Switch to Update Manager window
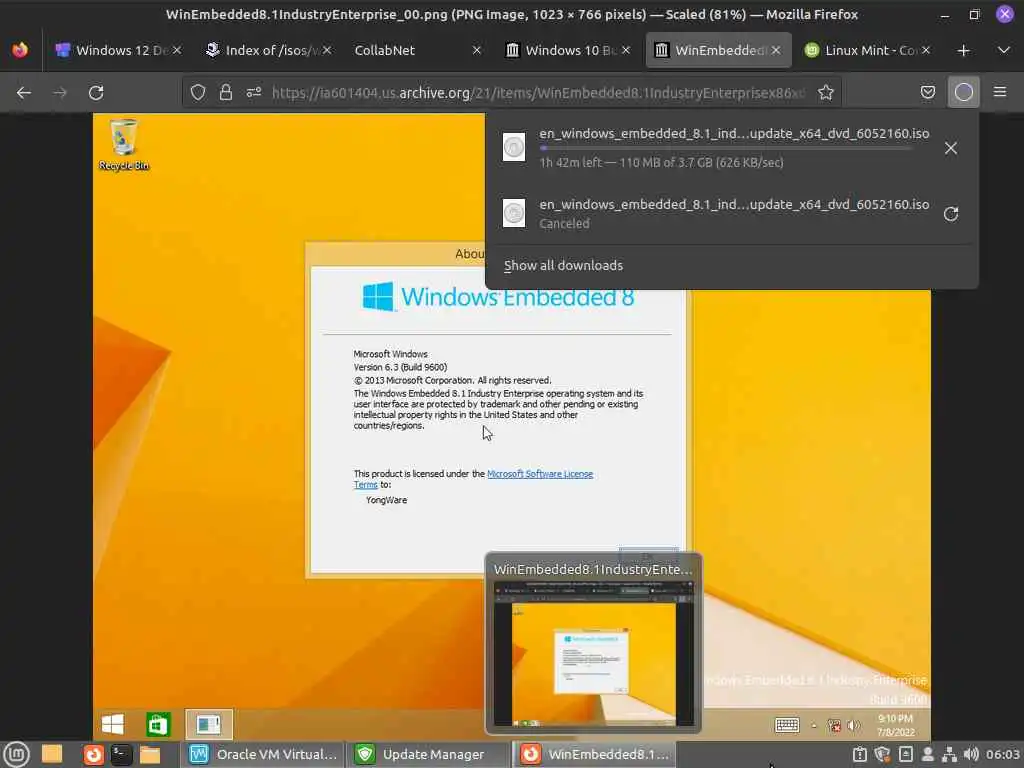The height and width of the screenshot is (768, 1024). coord(428,754)
